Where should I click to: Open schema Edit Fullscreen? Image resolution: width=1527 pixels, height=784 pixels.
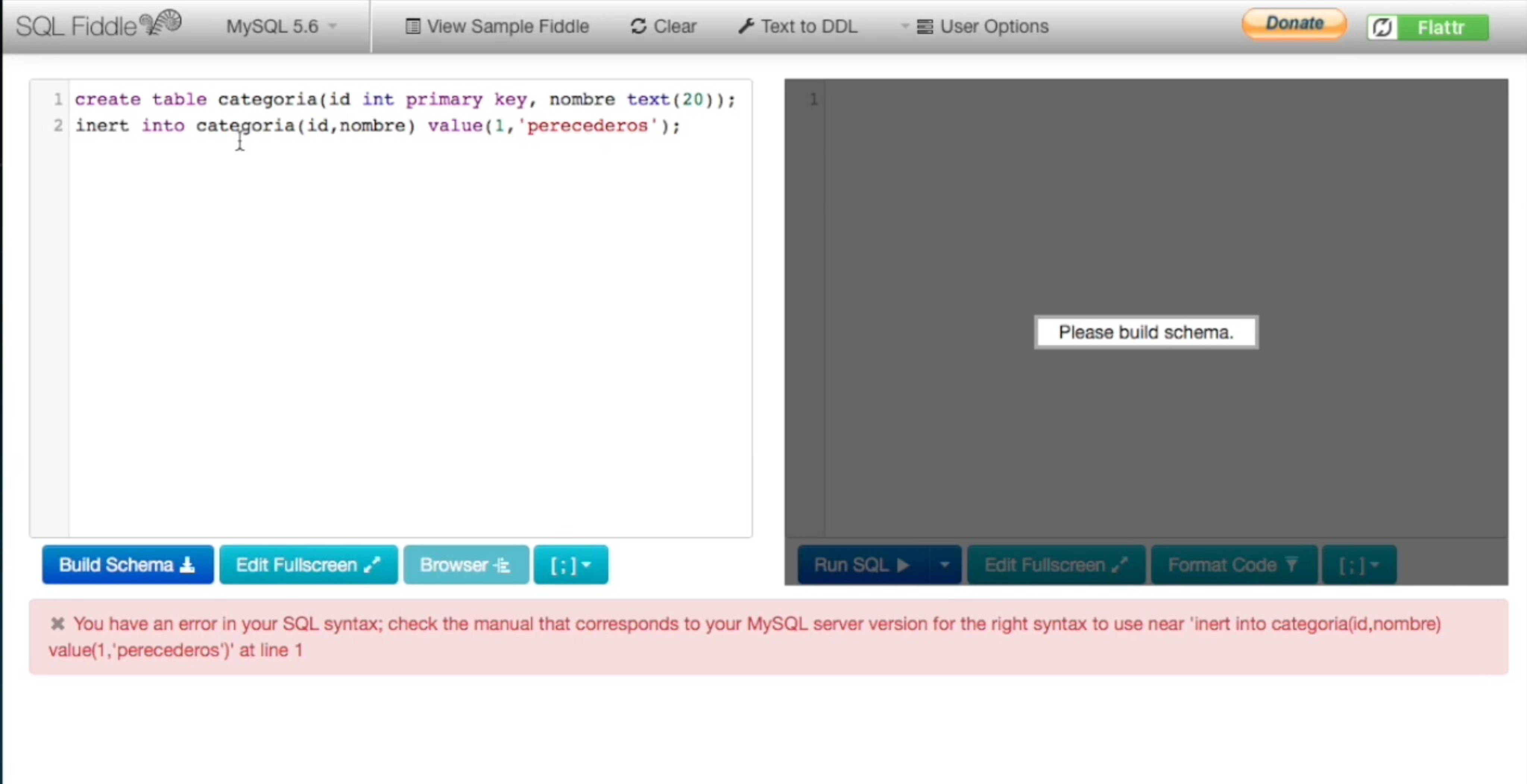point(308,565)
